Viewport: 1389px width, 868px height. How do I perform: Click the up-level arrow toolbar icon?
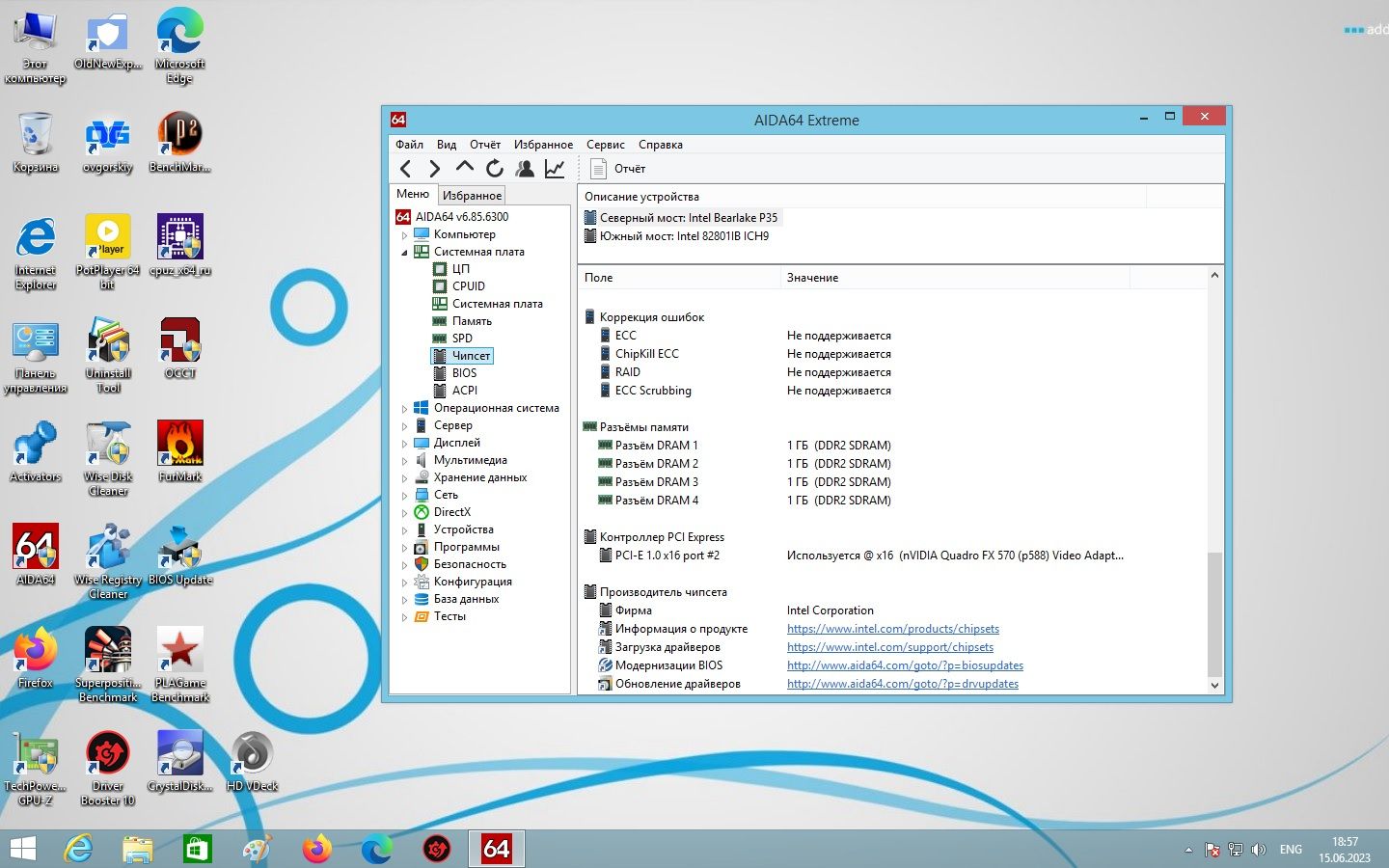click(x=465, y=168)
